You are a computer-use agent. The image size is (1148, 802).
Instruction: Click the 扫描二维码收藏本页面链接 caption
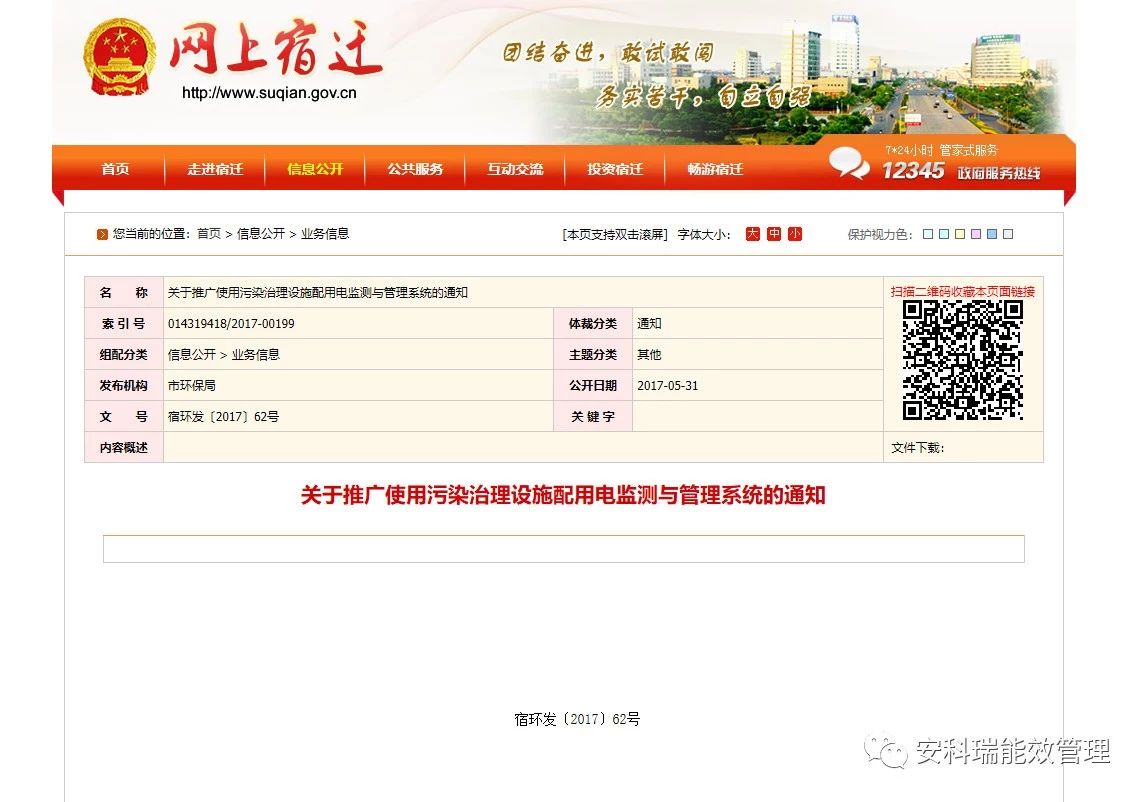(x=963, y=292)
